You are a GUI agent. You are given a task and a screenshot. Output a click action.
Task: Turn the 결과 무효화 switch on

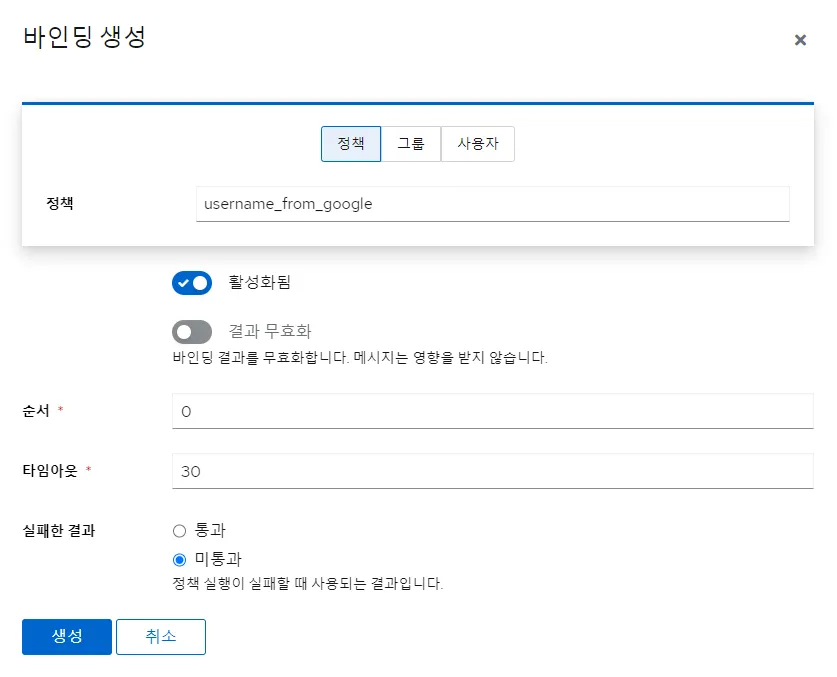192,330
